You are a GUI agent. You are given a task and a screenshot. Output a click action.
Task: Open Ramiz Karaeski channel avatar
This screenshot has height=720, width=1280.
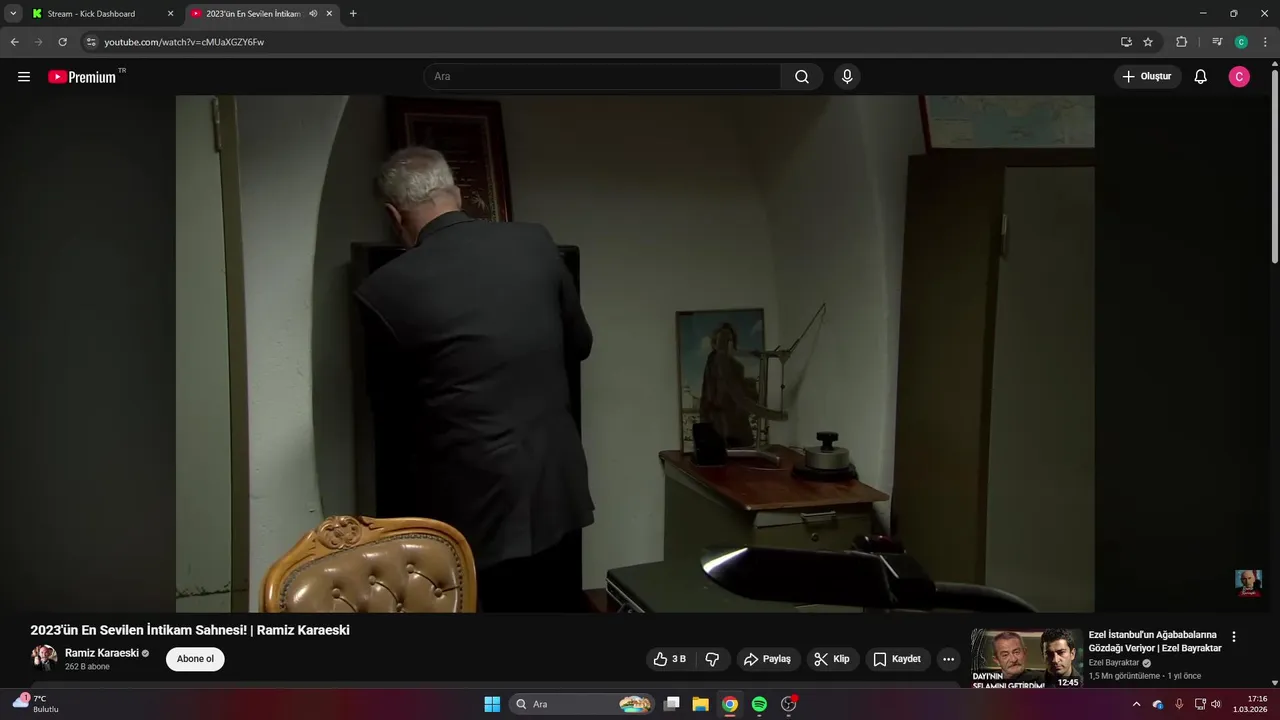coord(44,657)
